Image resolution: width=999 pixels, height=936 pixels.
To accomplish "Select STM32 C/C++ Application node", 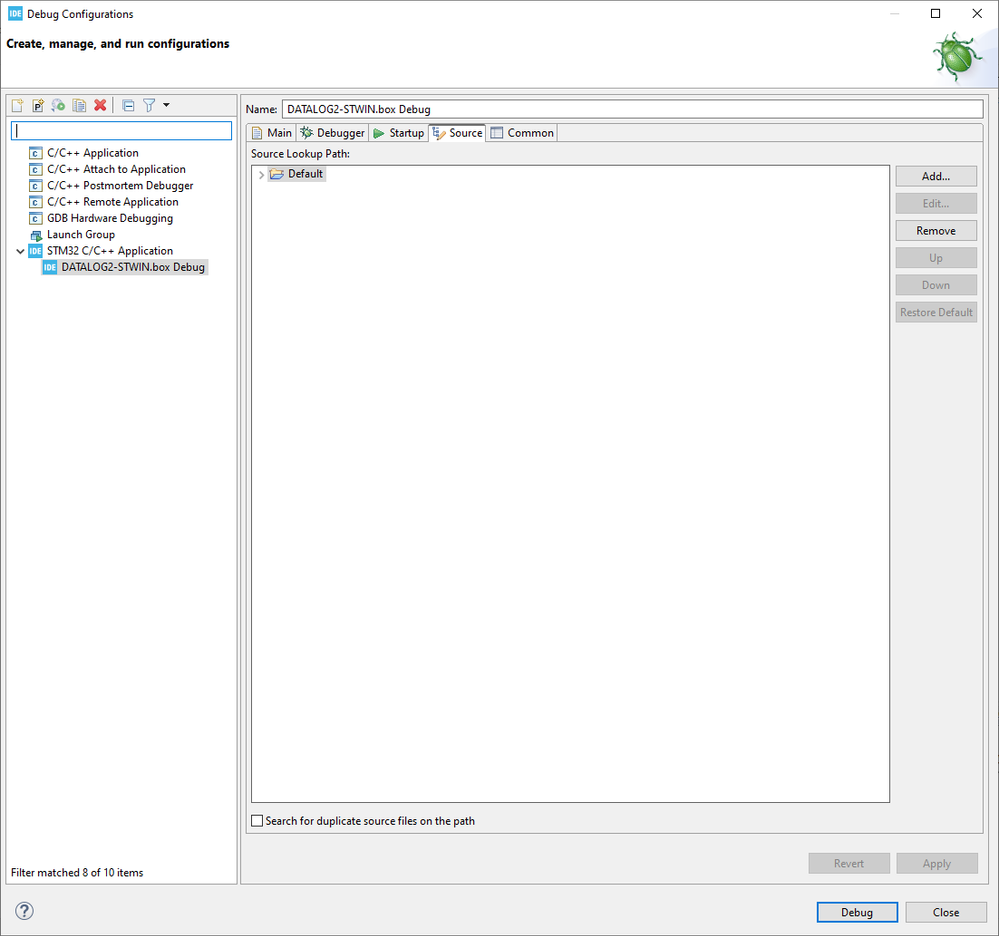I will coord(110,250).
